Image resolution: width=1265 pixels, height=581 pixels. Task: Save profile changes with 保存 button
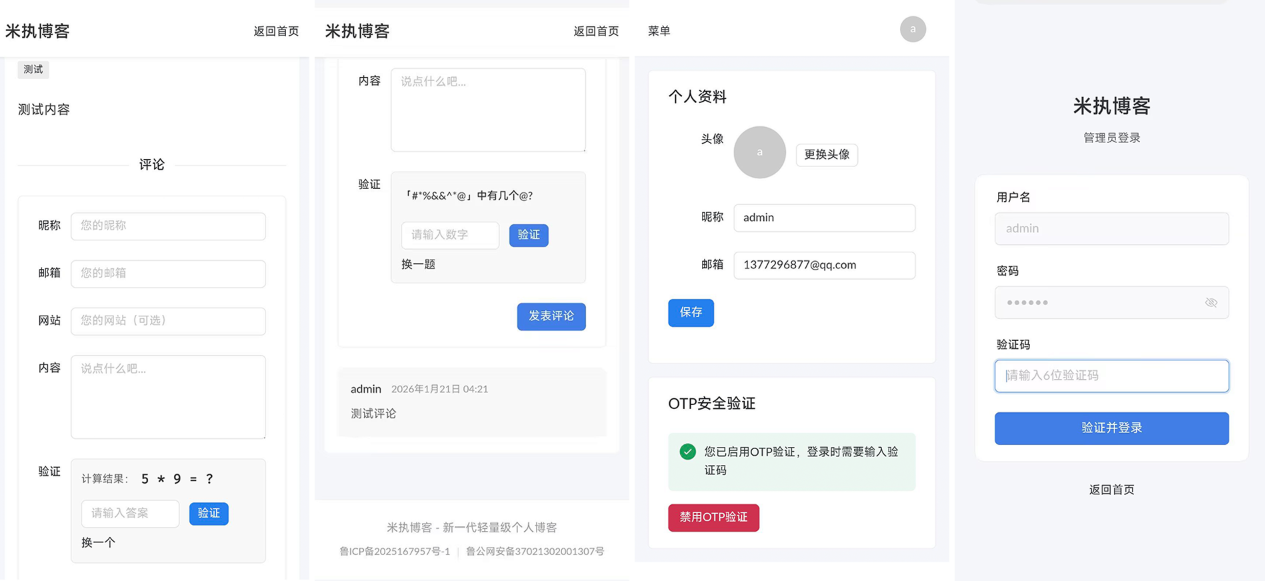click(x=691, y=312)
